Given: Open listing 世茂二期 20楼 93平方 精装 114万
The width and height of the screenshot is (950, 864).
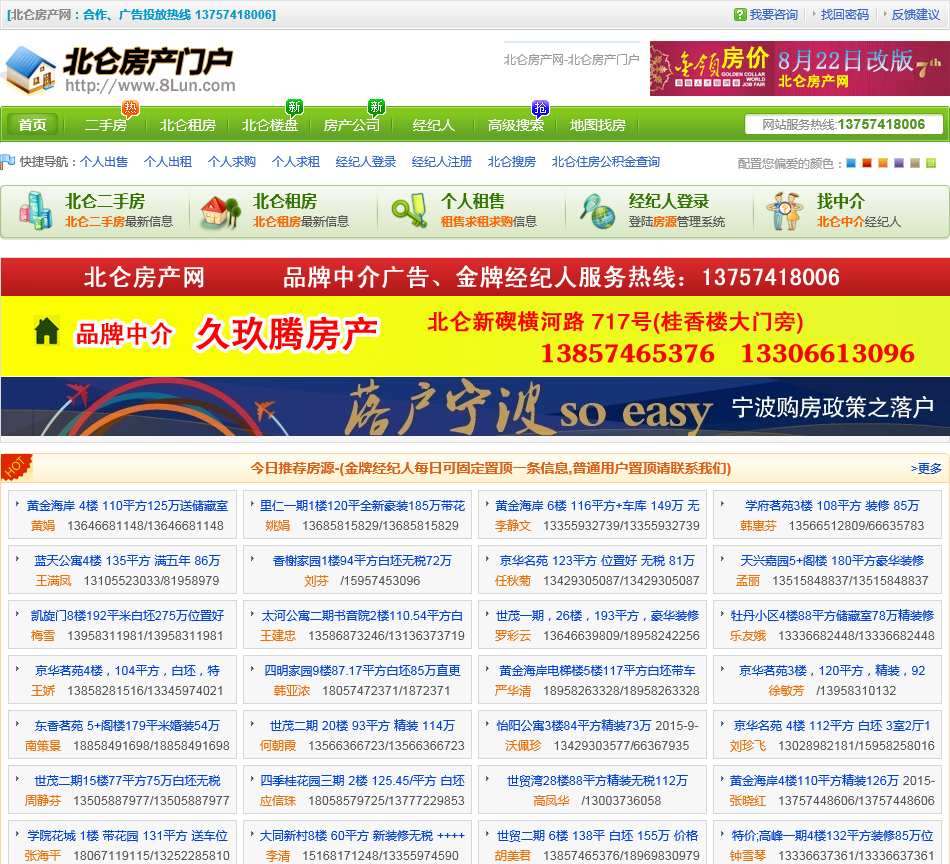Looking at the screenshot, I should [x=362, y=726].
